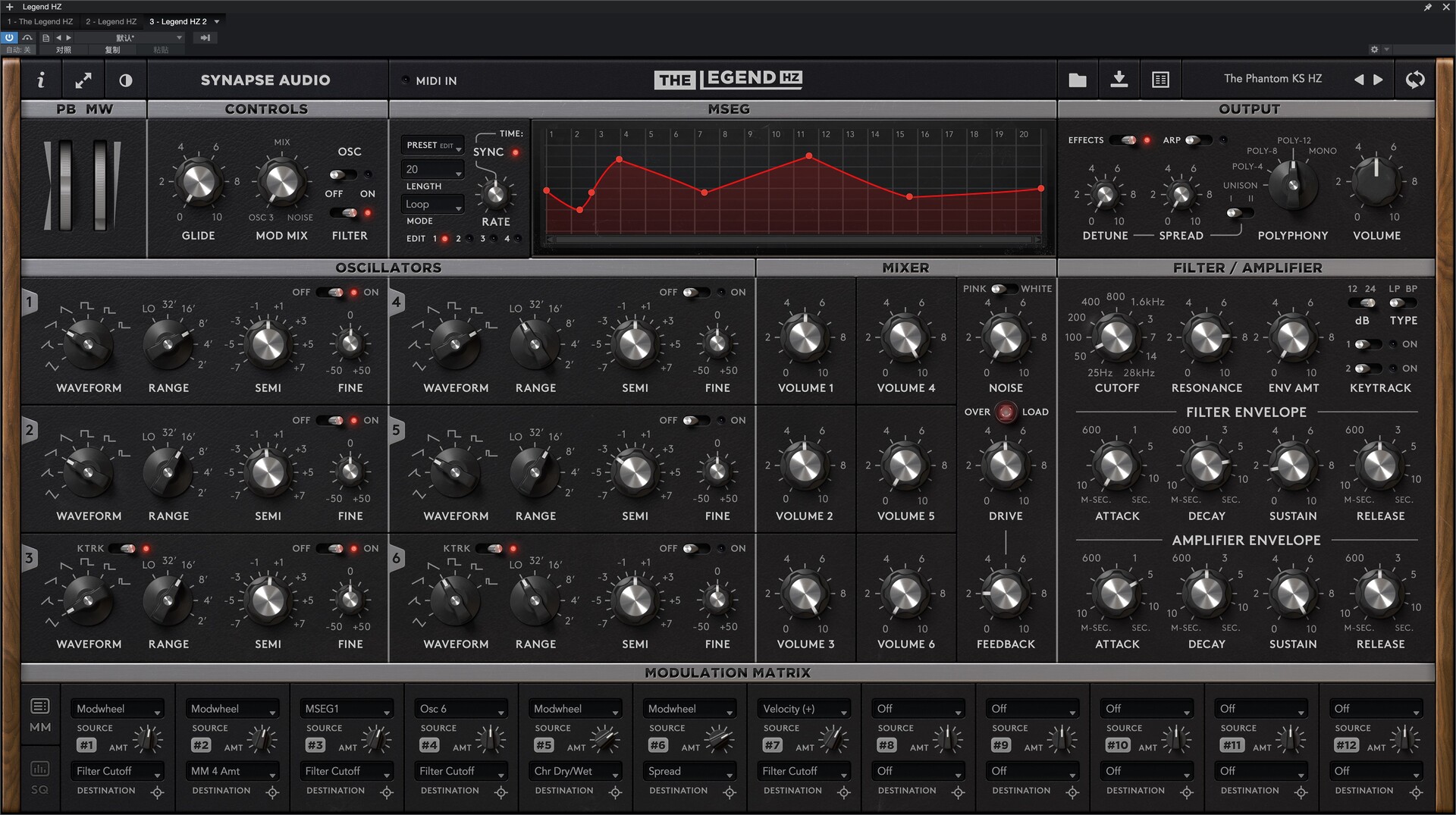Click the filter CUTOFF knob
The image size is (1456, 815).
(1116, 337)
